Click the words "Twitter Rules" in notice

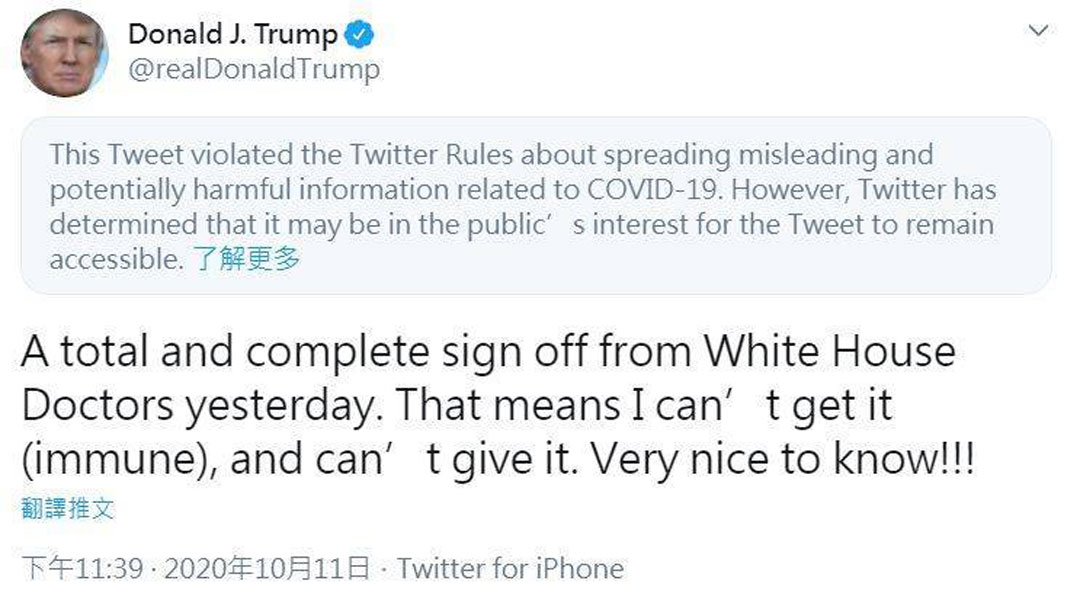[x=431, y=154]
